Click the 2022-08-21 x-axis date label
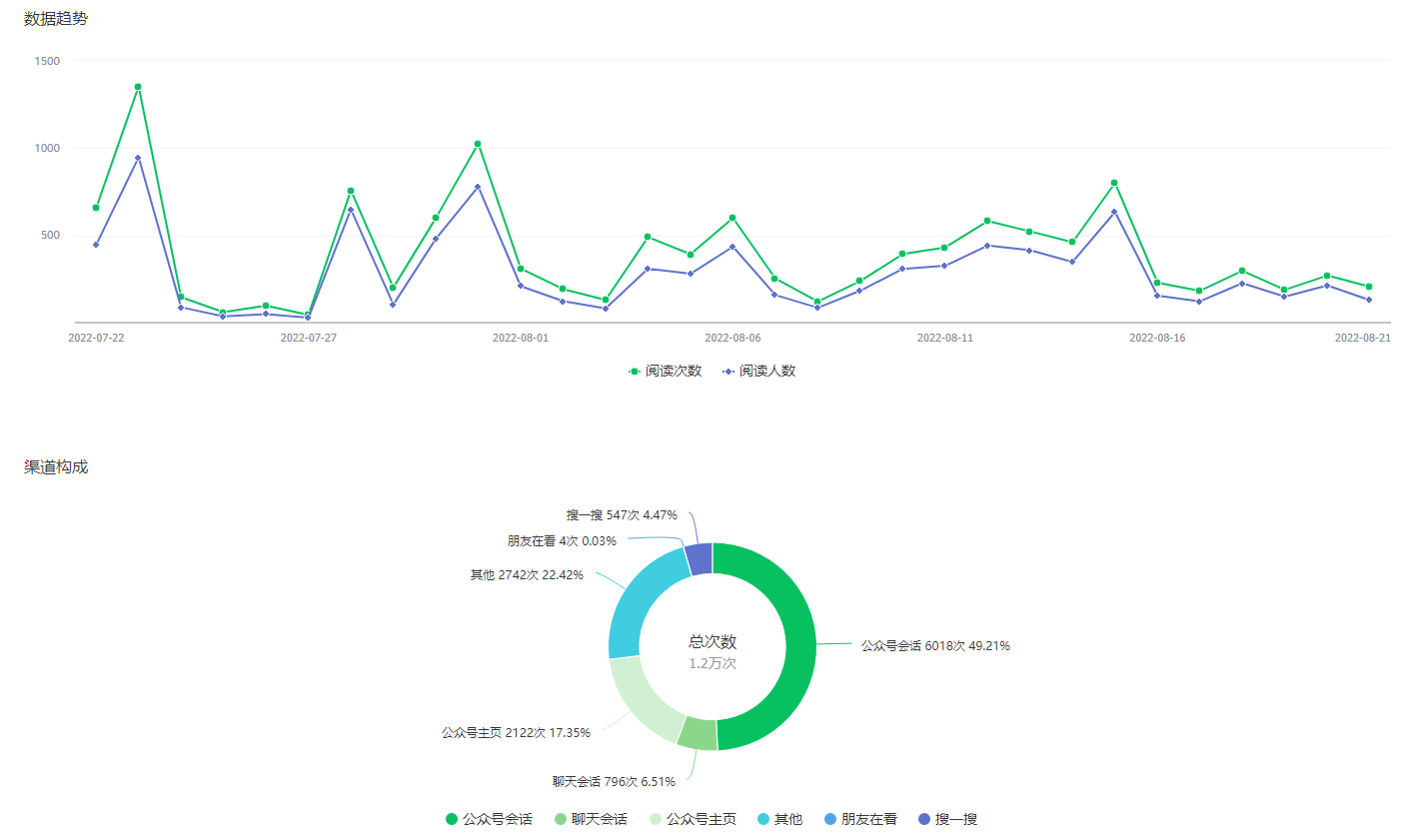 pyautogui.click(x=1363, y=338)
